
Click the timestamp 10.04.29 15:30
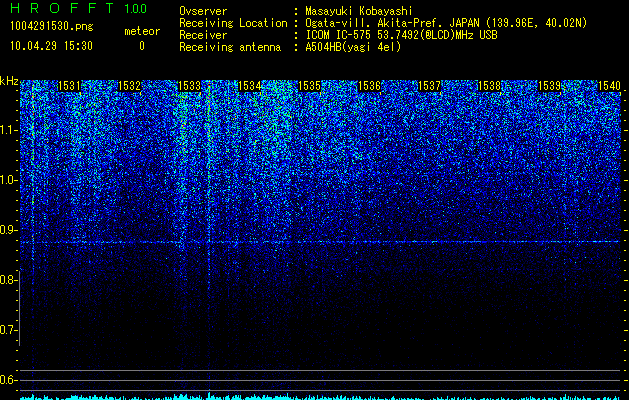(x=51, y=46)
